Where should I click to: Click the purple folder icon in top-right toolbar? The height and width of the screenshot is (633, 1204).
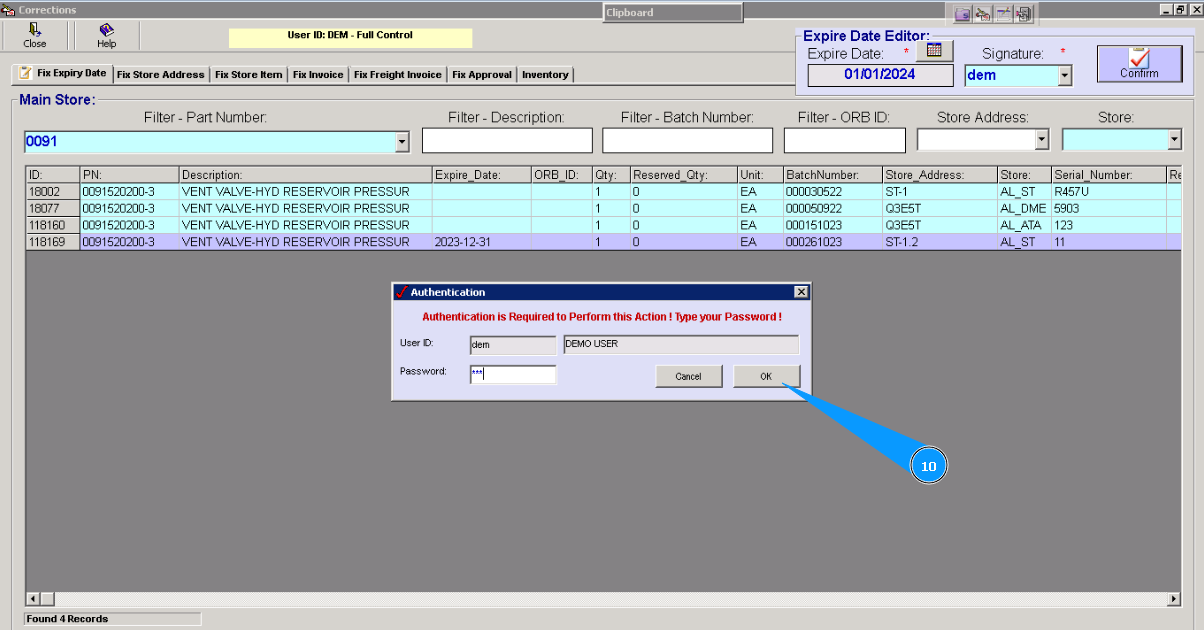click(x=963, y=13)
